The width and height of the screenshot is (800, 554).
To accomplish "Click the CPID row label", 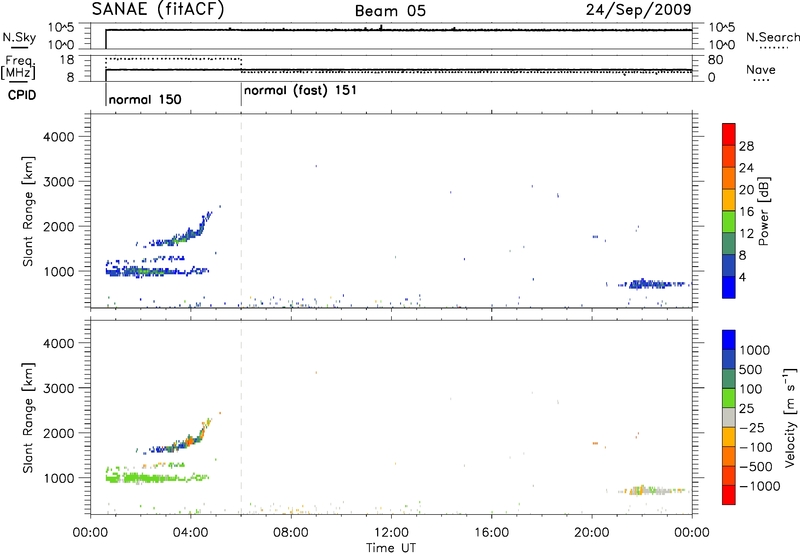I will (22, 95).
